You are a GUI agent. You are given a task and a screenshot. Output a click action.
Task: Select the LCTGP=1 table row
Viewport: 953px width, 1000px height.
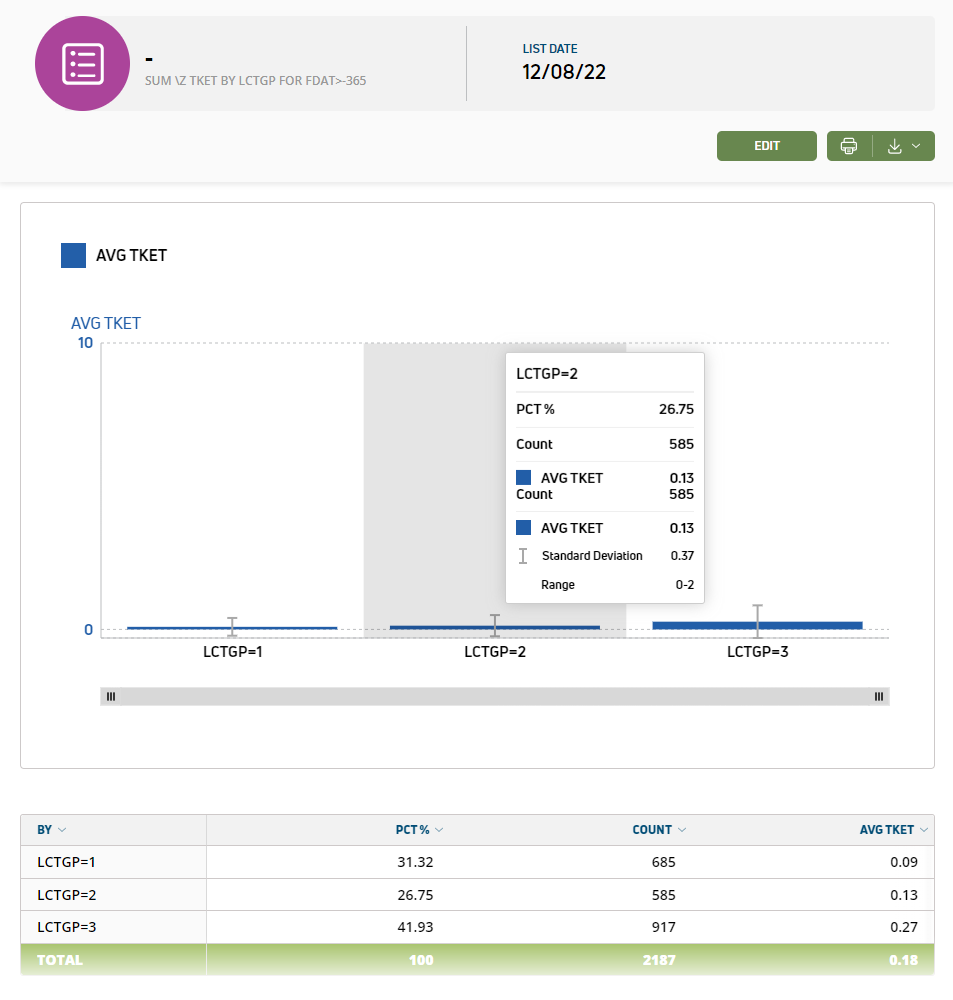(x=477, y=862)
